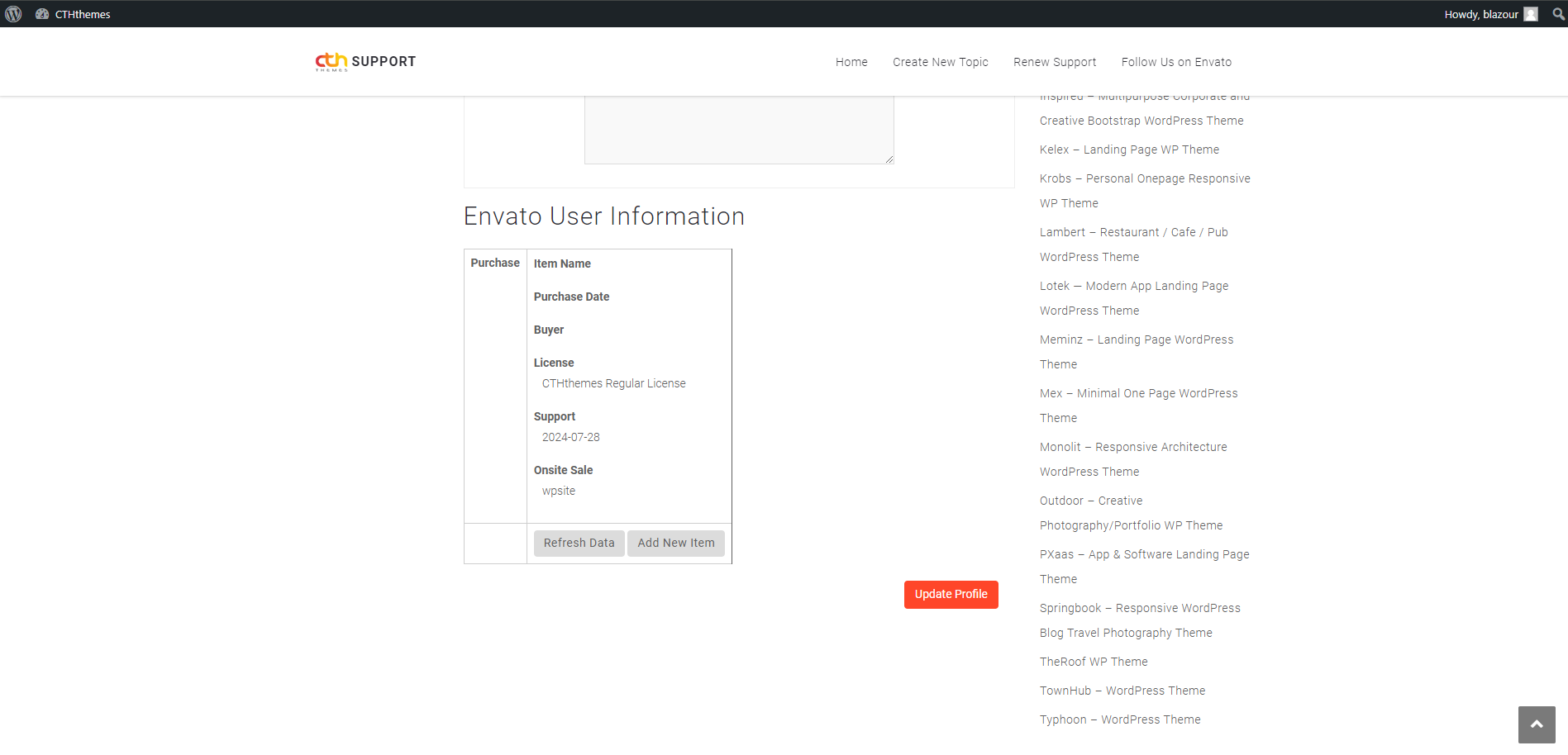Click the CTHthemes Regular License value
The height and width of the screenshot is (755, 1568).
click(x=614, y=383)
